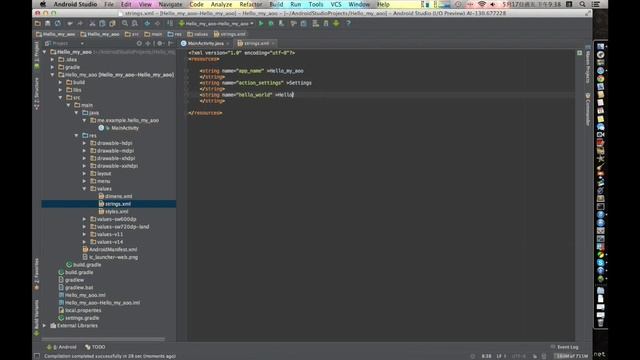This screenshot has height=360, width=640.
Task: Click the Favorites side tool button
Action: (37, 274)
